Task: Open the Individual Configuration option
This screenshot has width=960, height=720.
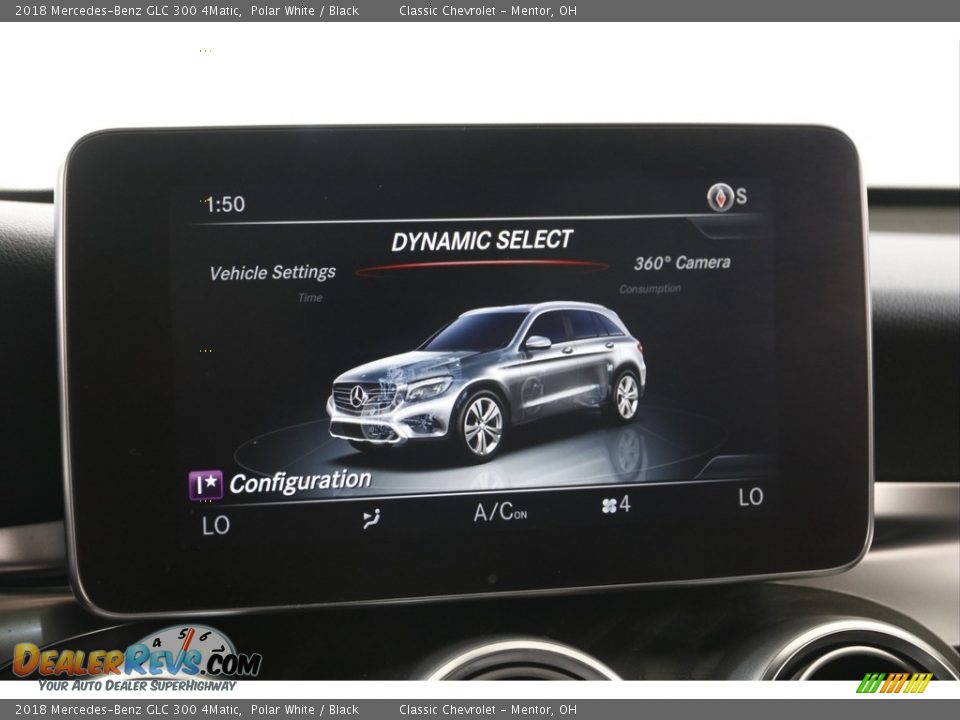Action: click(x=280, y=484)
